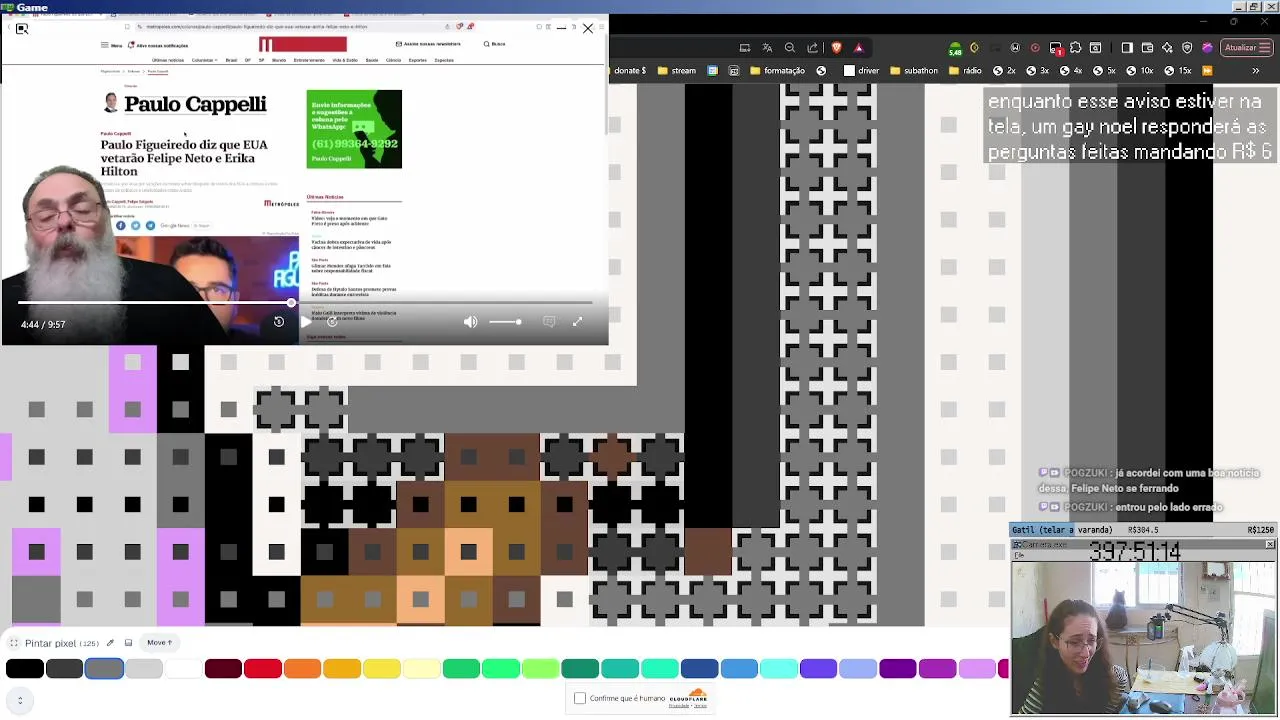Toggle captions in the video overlay
This screenshot has height=720, width=1280.
click(549, 321)
